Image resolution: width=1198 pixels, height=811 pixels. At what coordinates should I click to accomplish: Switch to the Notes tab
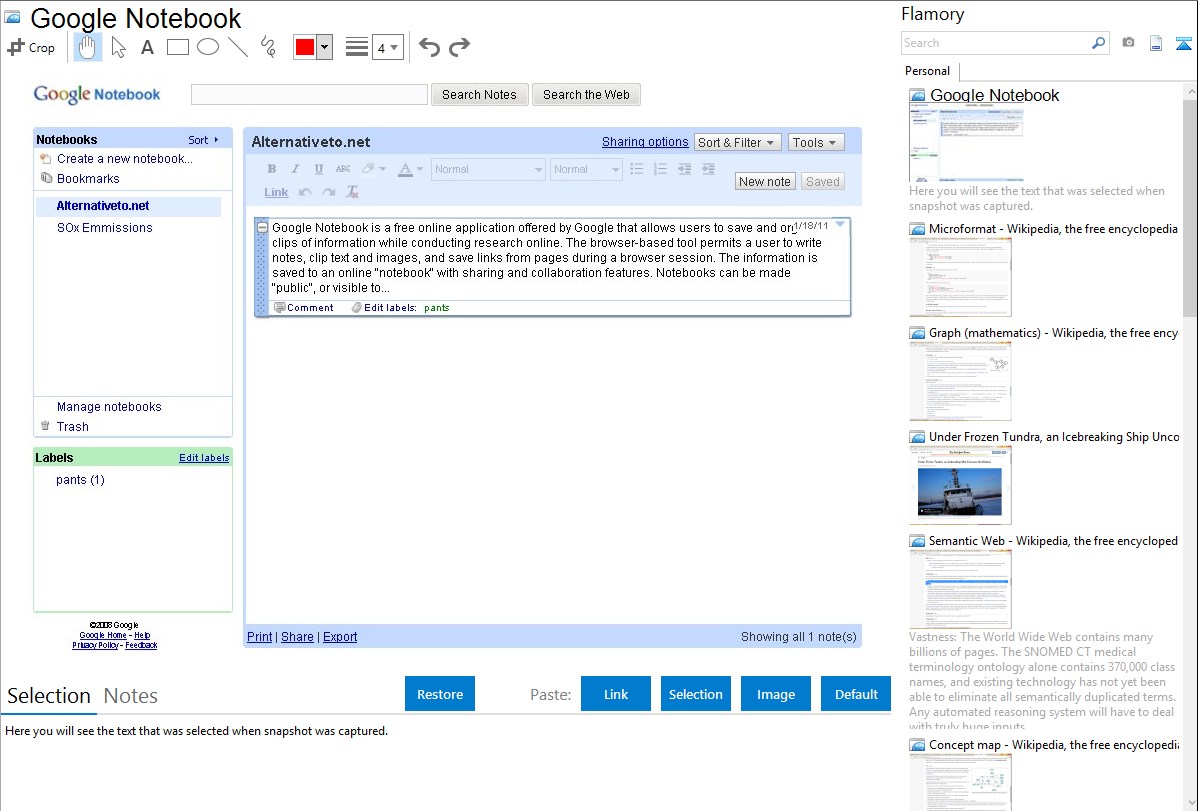click(x=131, y=696)
